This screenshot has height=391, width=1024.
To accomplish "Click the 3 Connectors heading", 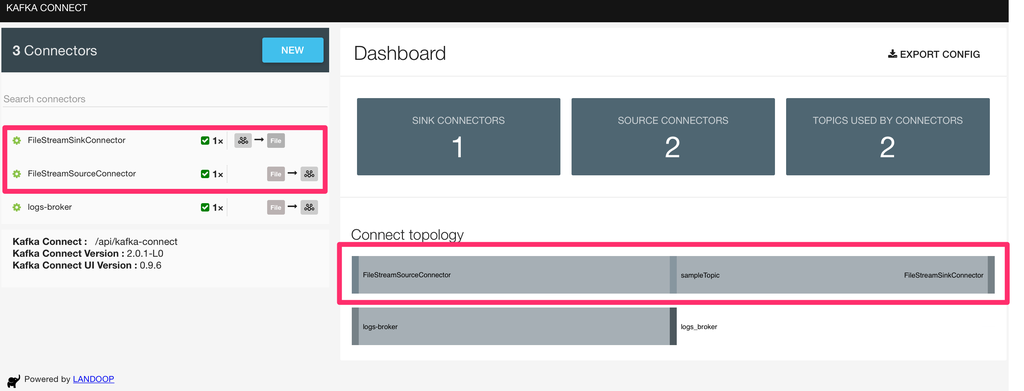I will [x=55, y=50].
